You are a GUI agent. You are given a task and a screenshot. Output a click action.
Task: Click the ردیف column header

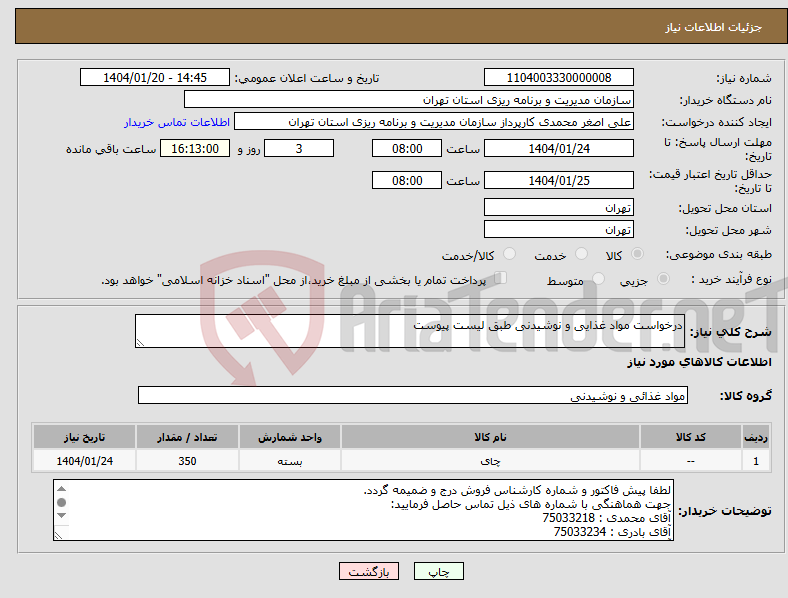tap(755, 437)
